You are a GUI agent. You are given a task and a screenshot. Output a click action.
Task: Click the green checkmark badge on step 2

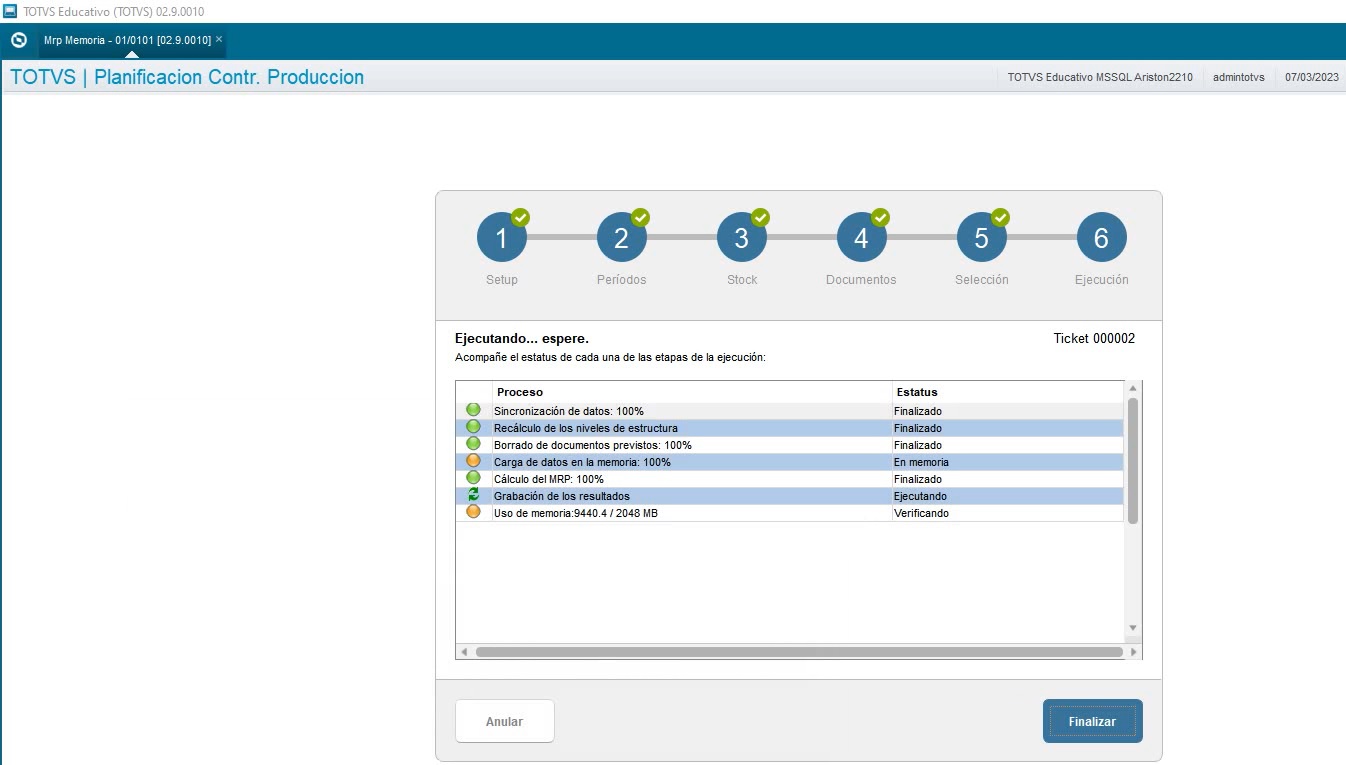pyautogui.click(x=641, y=217)
